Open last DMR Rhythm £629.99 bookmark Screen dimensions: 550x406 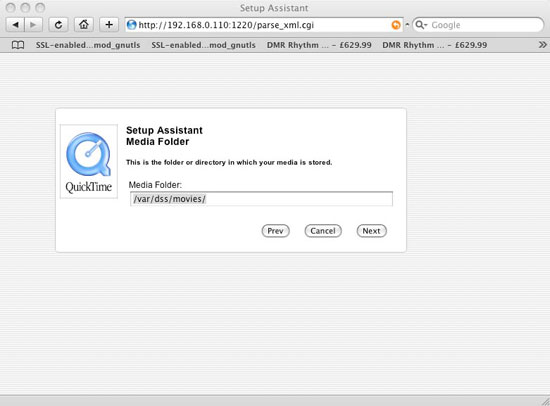pos(435,45)
